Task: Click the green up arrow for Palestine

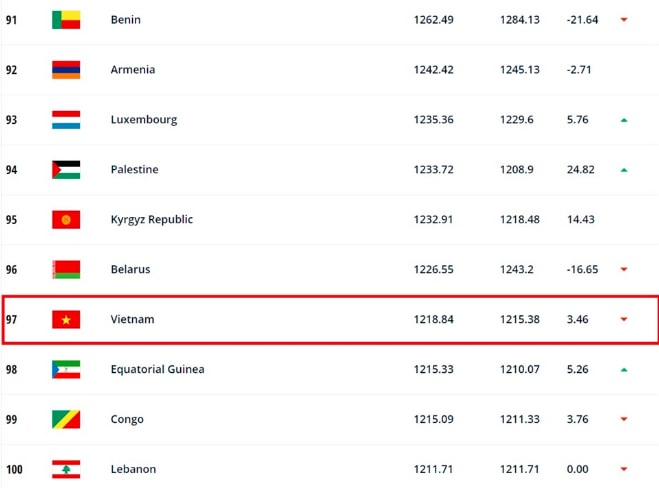Action: pos(624,170)
